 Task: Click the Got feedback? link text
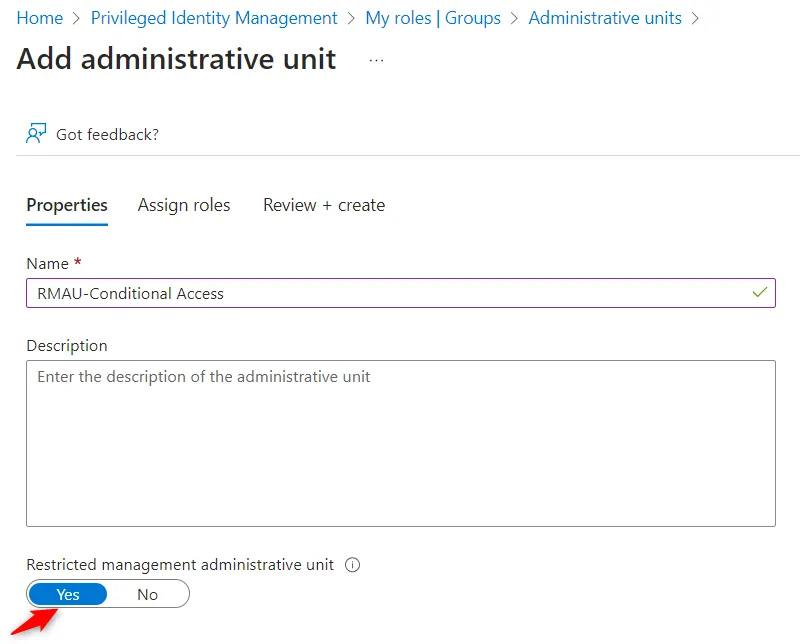[107, 134]
